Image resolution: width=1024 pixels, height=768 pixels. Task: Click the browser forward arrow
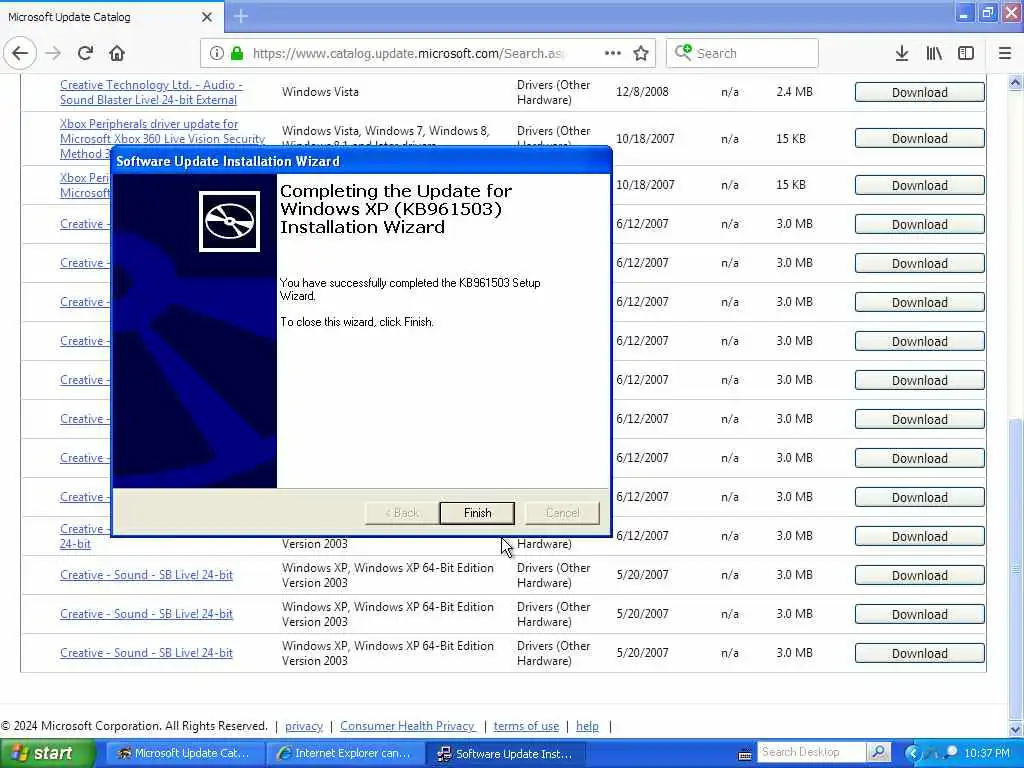[54, 54]
